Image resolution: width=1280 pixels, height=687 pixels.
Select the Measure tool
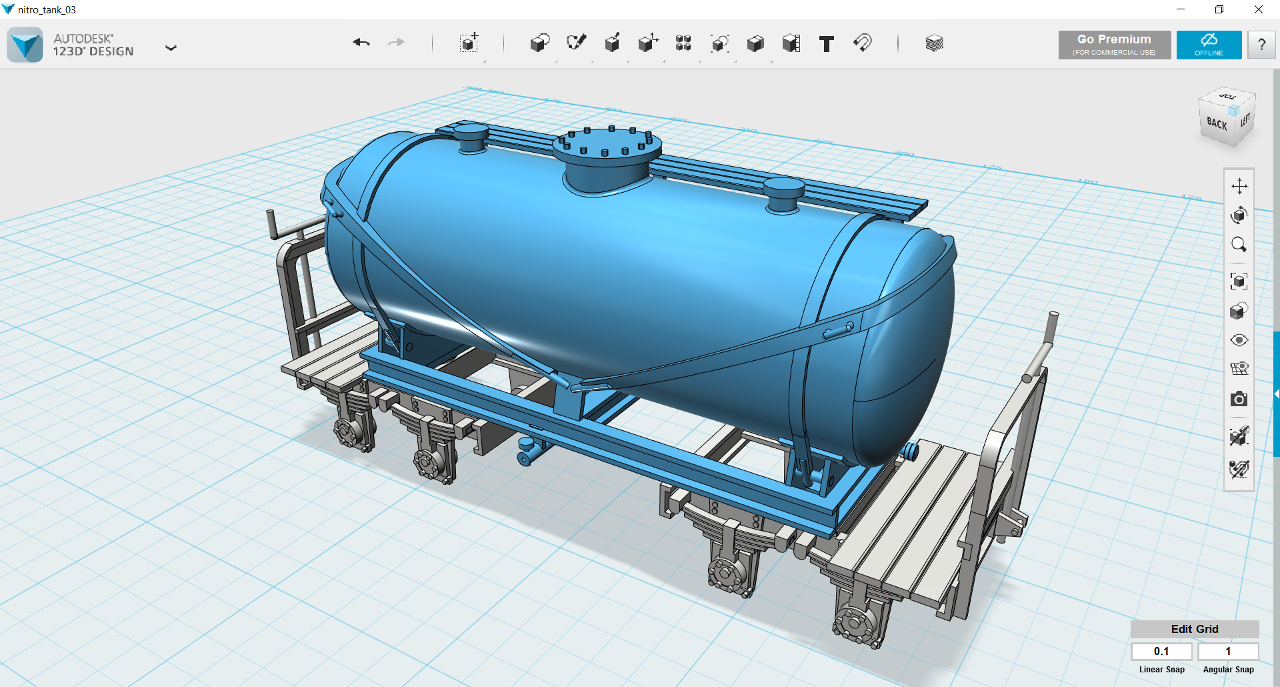[791, 43]
